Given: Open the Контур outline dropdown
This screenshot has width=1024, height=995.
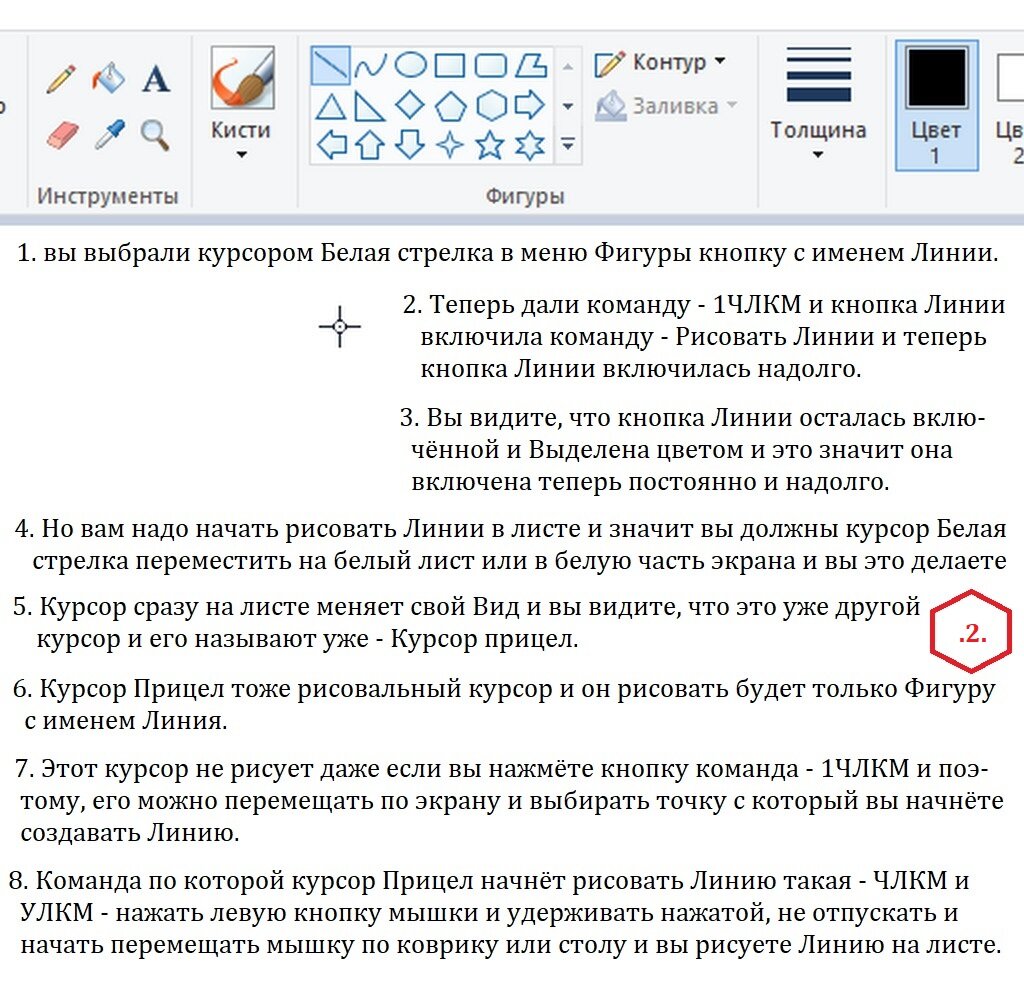Looking at the screenshot, I should pos(661,63).
